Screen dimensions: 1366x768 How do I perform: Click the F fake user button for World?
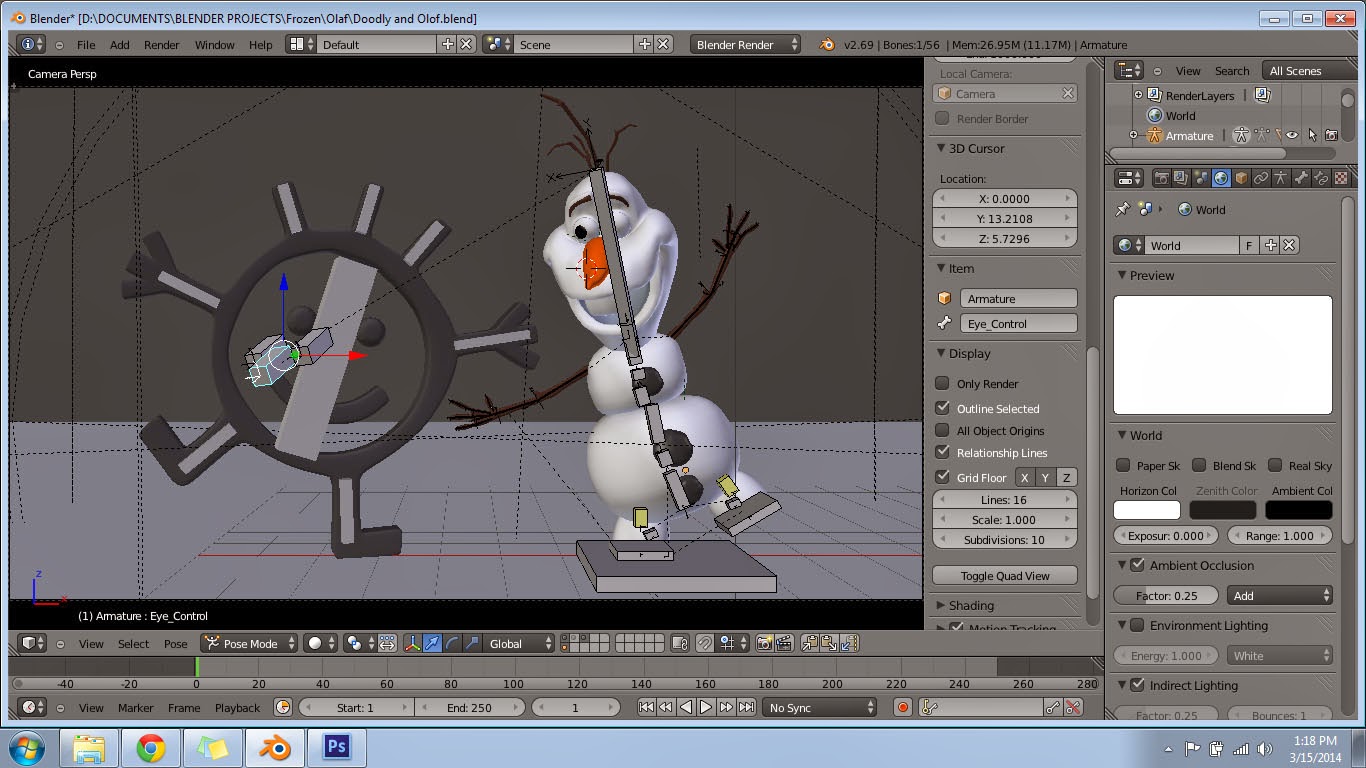coord(1249,245)
